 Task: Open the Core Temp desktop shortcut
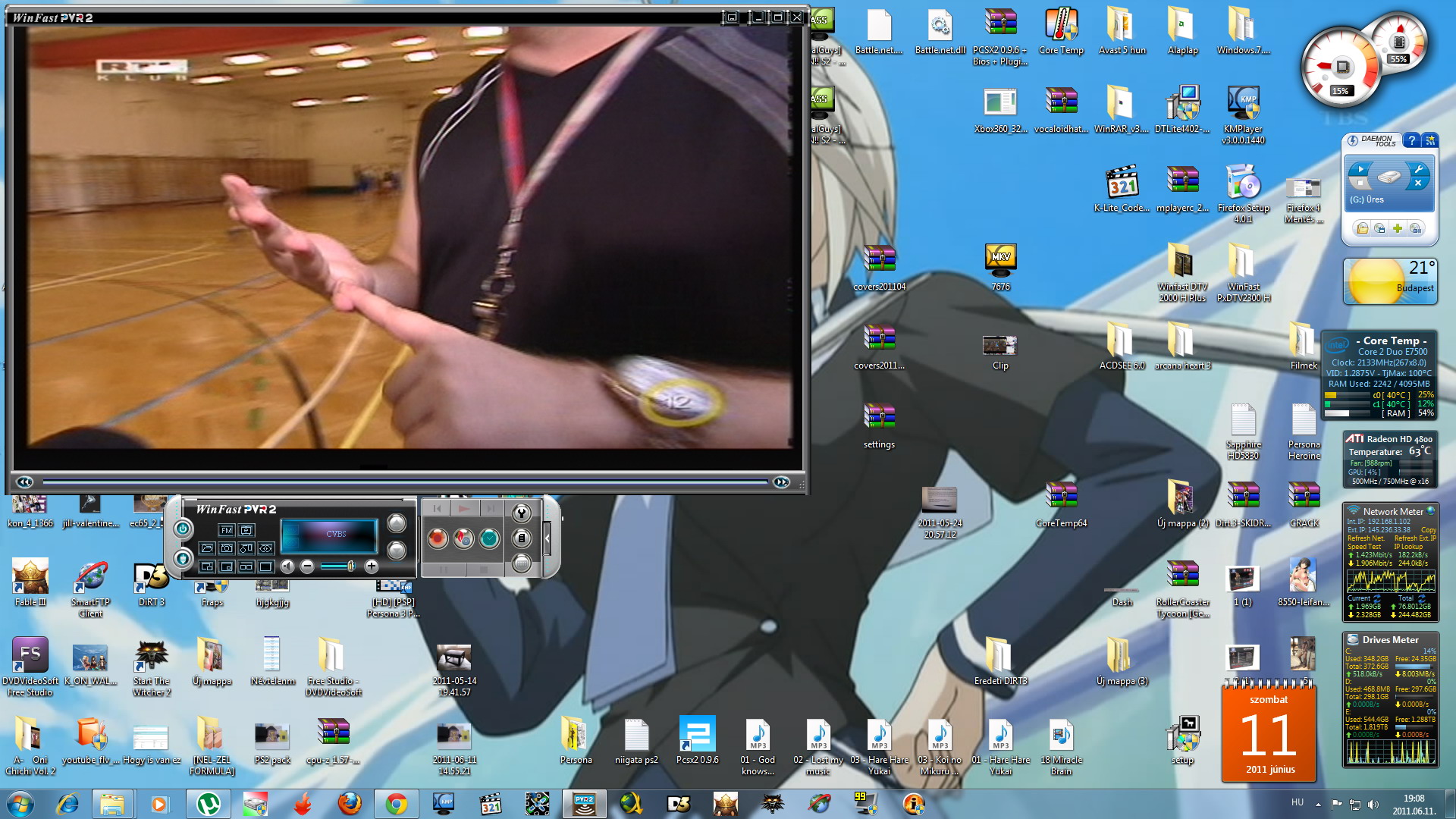(1061, 33)
